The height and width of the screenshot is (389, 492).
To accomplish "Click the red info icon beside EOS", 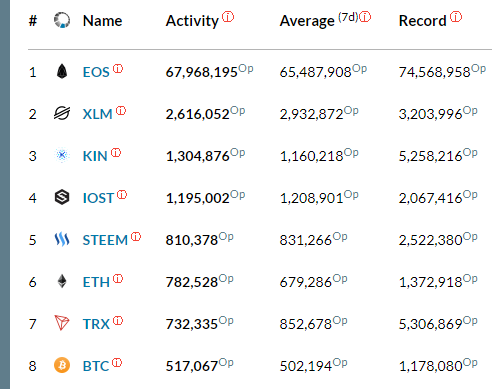I will [x=118, y=69].
